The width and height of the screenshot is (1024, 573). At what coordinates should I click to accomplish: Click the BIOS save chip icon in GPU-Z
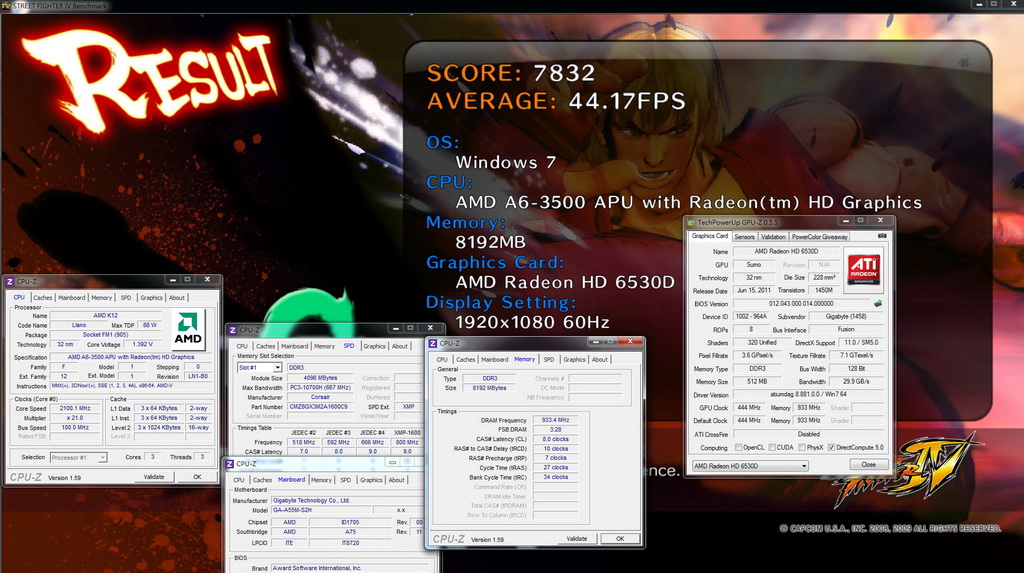(878, 303)
